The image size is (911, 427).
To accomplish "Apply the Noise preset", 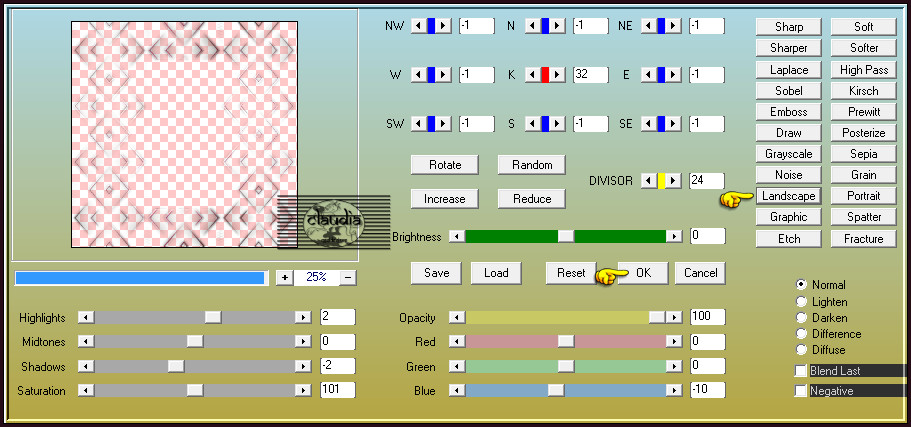I will point(788,175).
